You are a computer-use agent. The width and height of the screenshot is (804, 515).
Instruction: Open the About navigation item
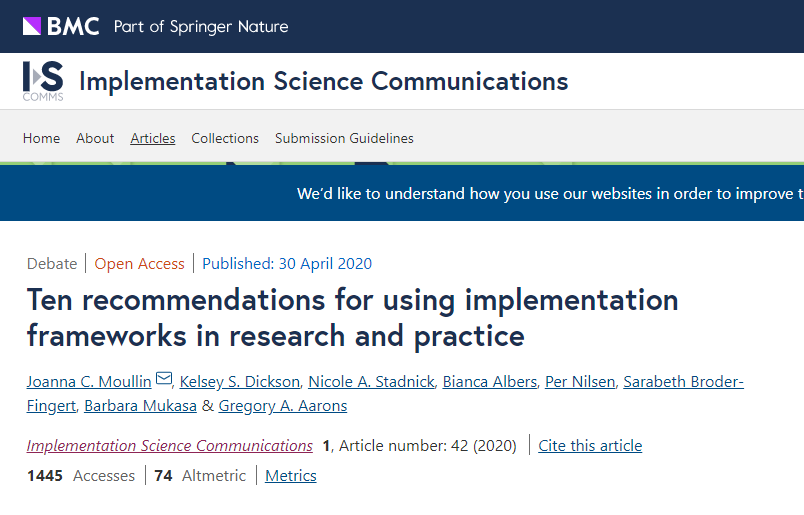coord(95,138)
